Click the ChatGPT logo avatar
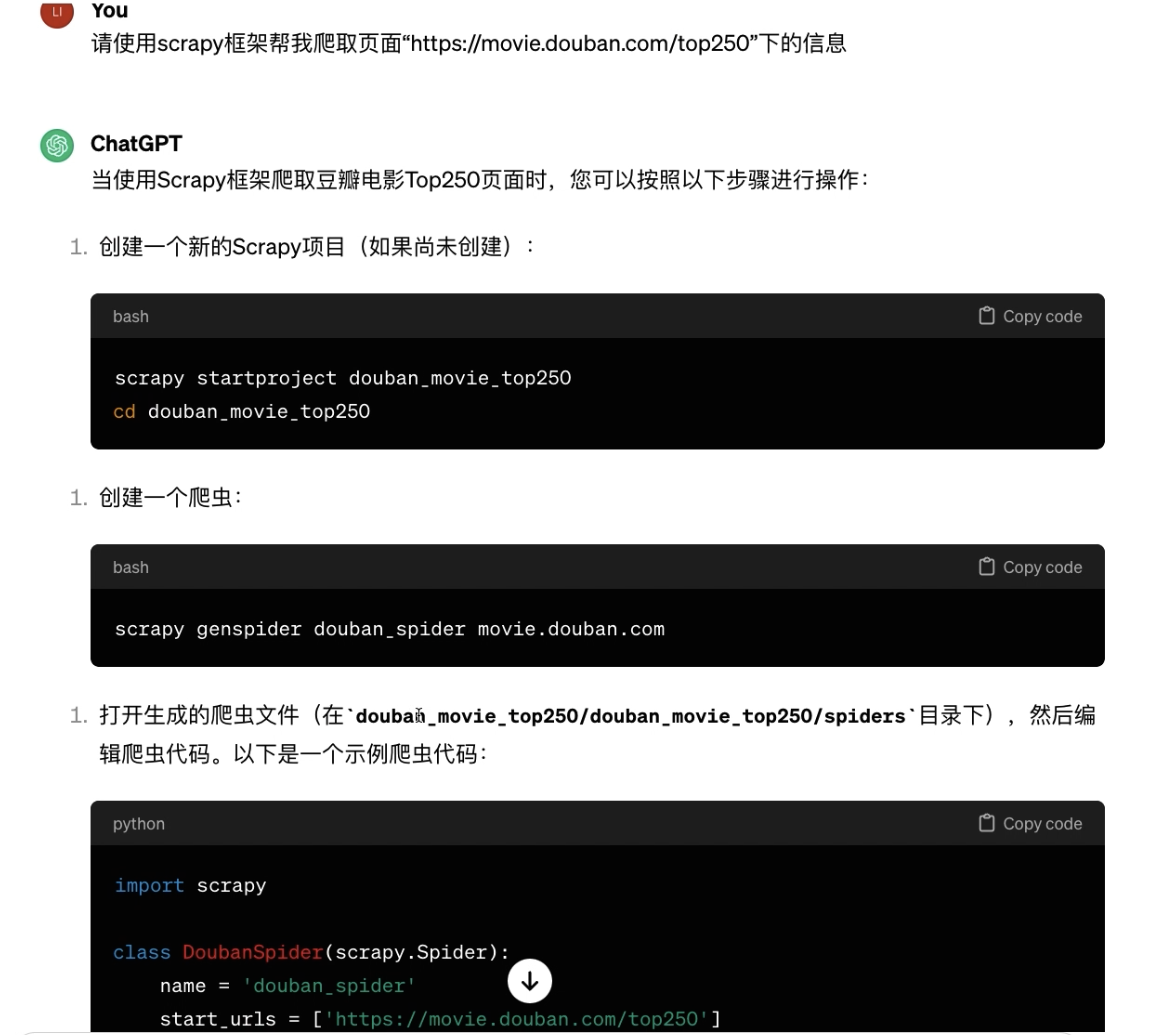The height and width of the screenshot is (1035, 1155). [57, 145]
